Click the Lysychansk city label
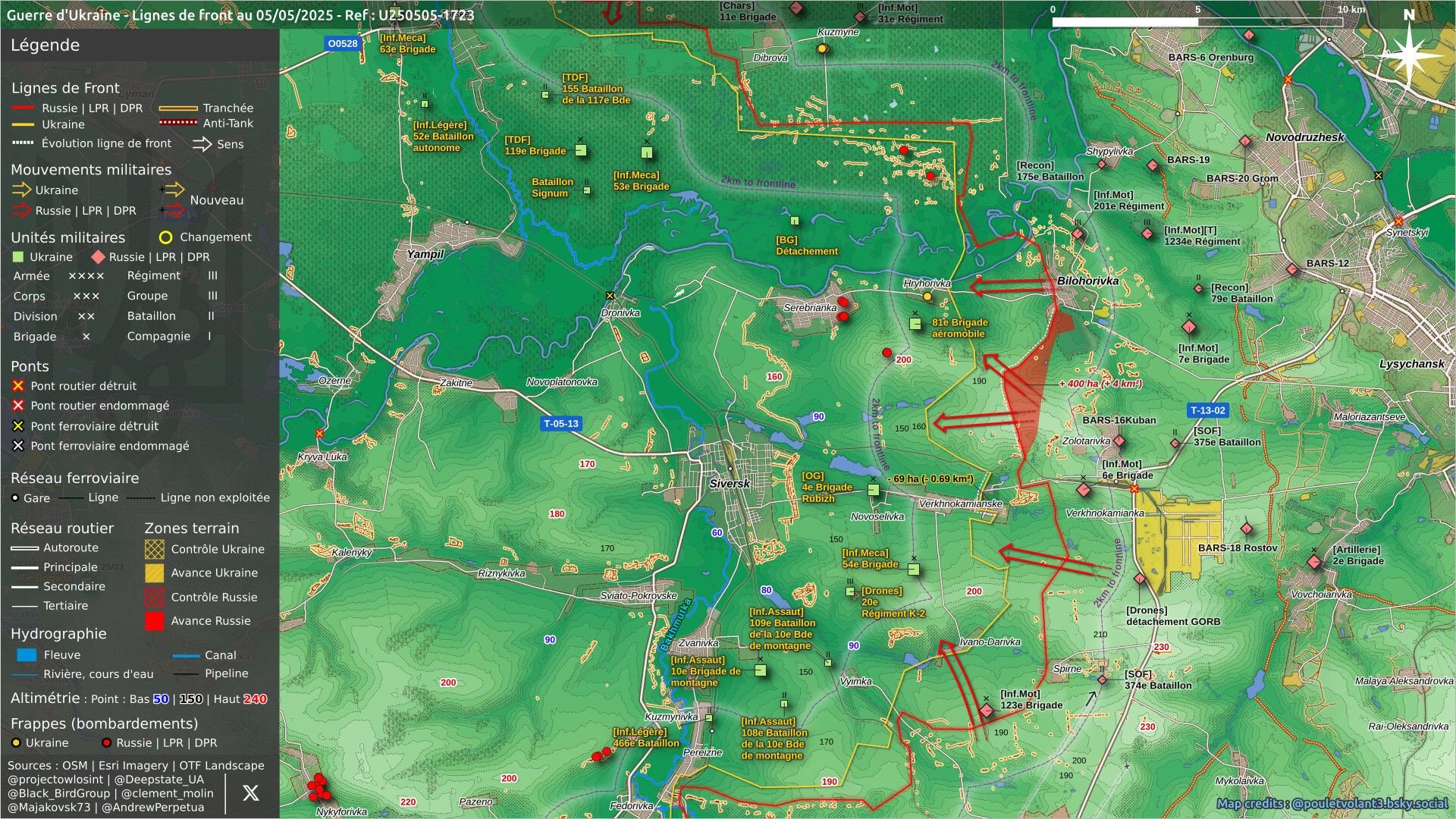Image resolution: width=1456 pixels, height=819 pixels. [x=1412, y=364]
